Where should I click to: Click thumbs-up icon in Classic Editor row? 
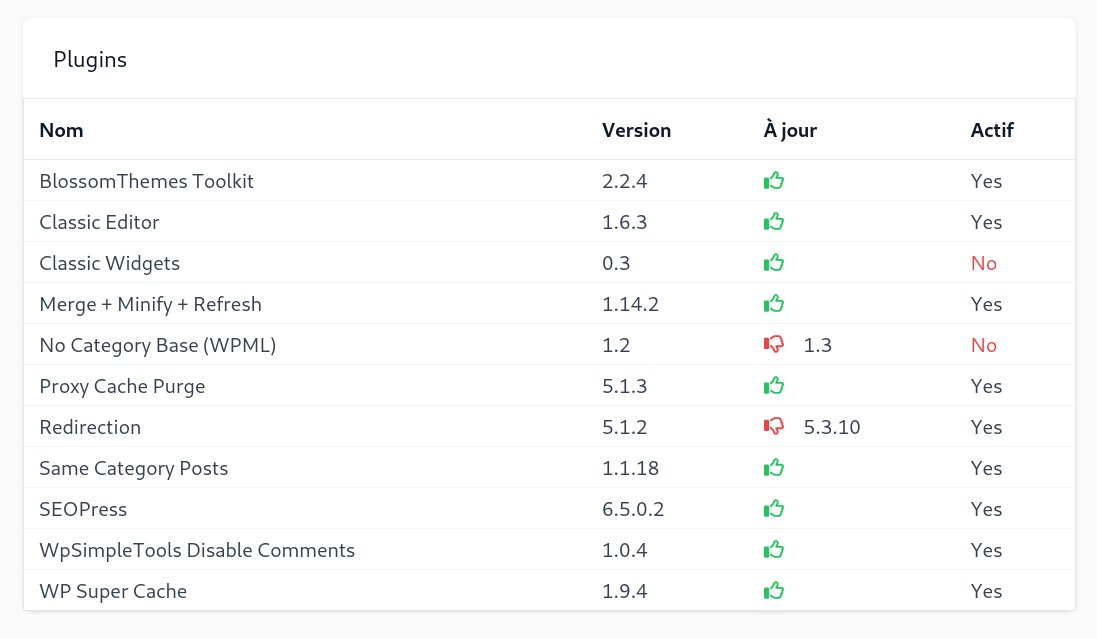773,222
